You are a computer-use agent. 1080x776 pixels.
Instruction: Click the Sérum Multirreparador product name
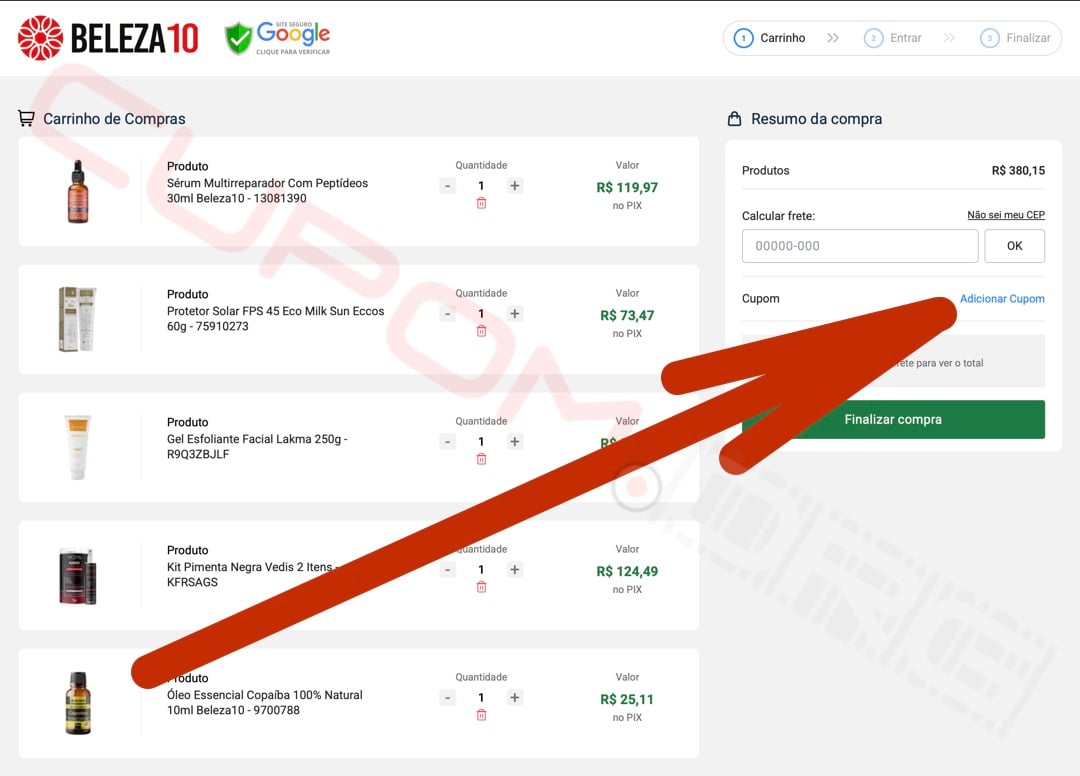(267, 191)
